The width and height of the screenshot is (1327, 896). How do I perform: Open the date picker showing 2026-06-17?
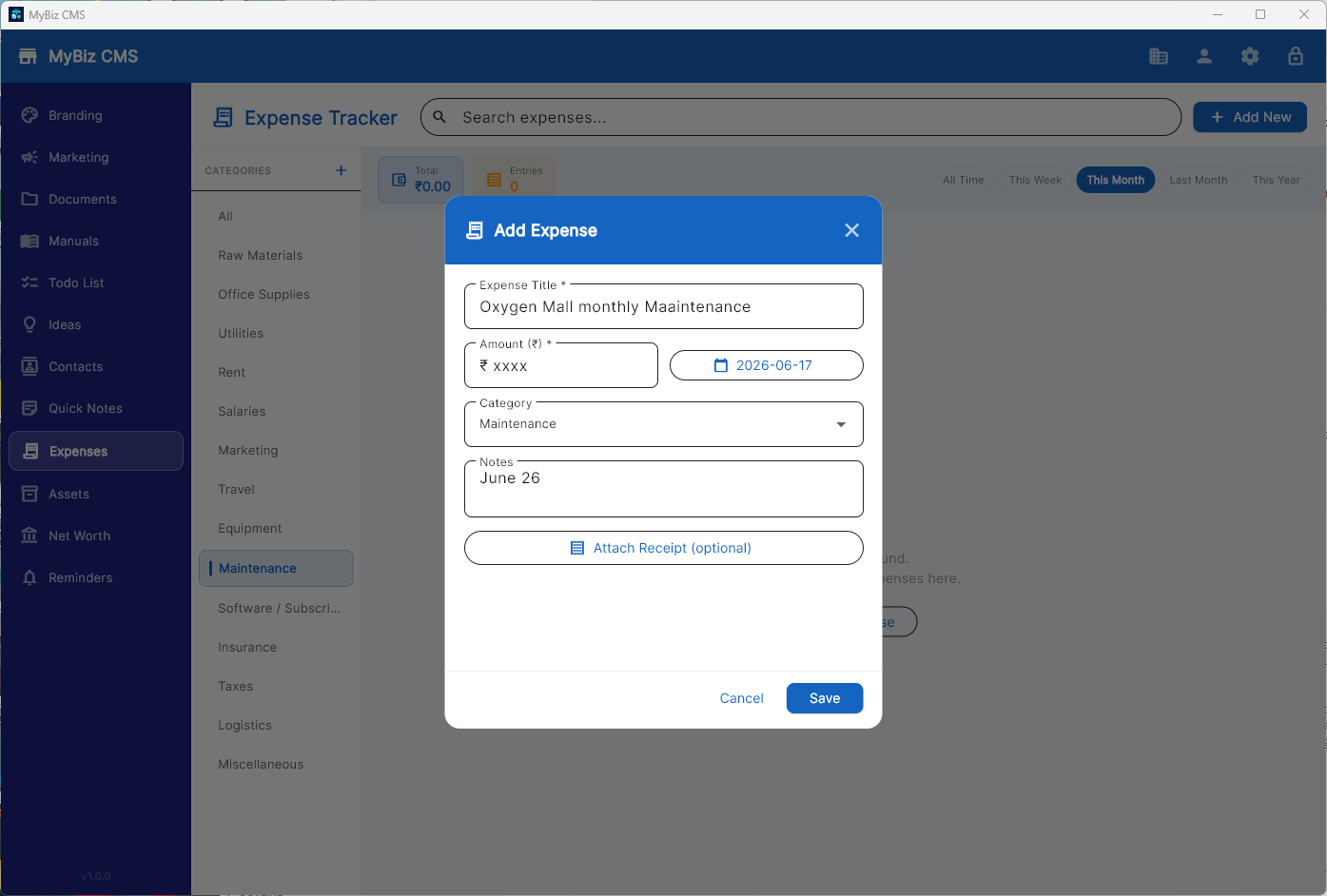coord(767,365)
